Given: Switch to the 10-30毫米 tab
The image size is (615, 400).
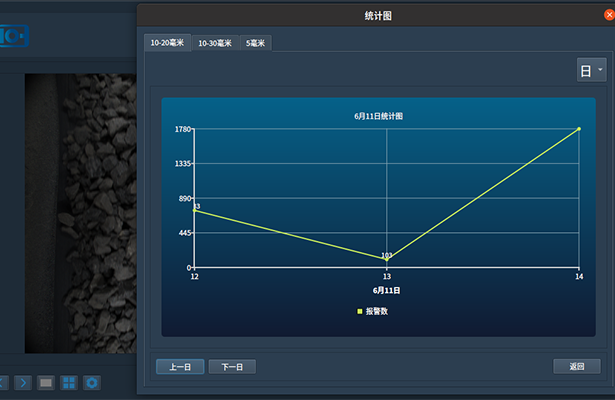Looking at the screenshot, I should coord(215,43).
